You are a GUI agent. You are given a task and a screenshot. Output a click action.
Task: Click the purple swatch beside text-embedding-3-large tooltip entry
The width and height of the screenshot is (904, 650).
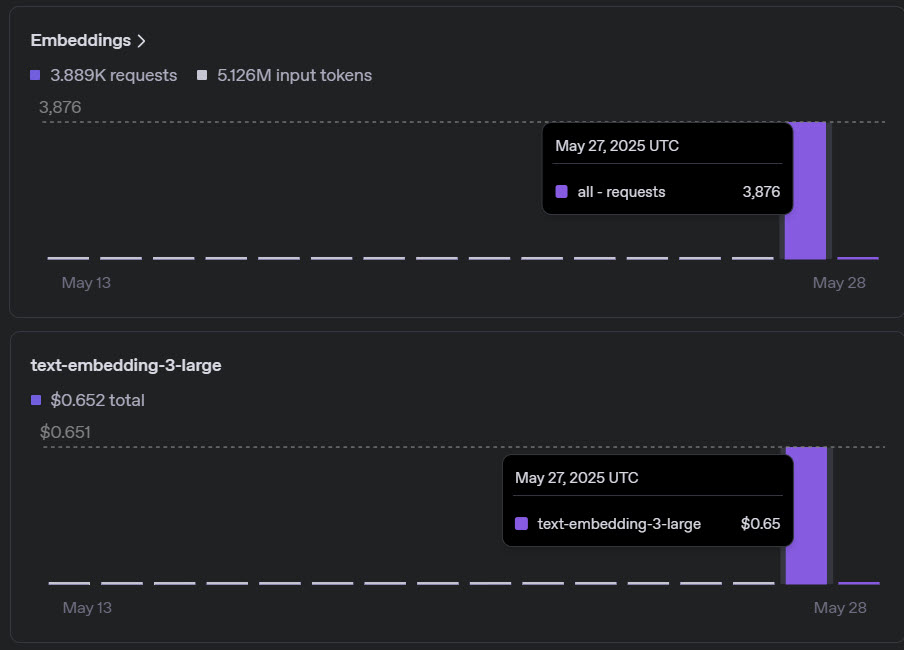click(x=521, y=524)
